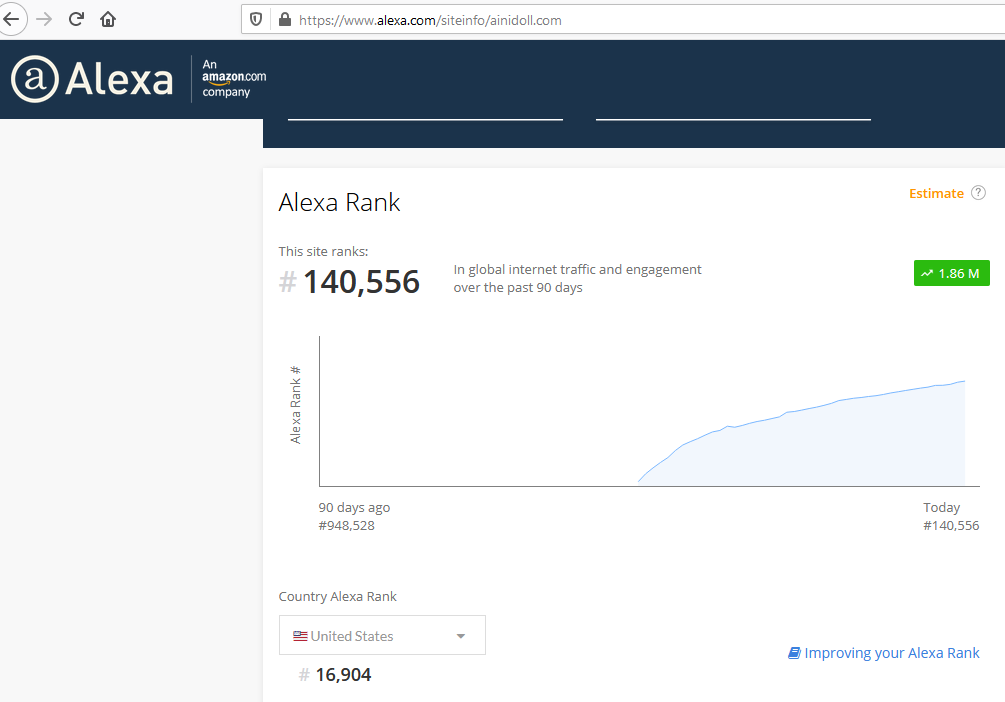Open the 'Improving your Alexa Rank' link
Image resolution: width=1005 pixels, height=702 pixels.
click(x=892, y=653)
